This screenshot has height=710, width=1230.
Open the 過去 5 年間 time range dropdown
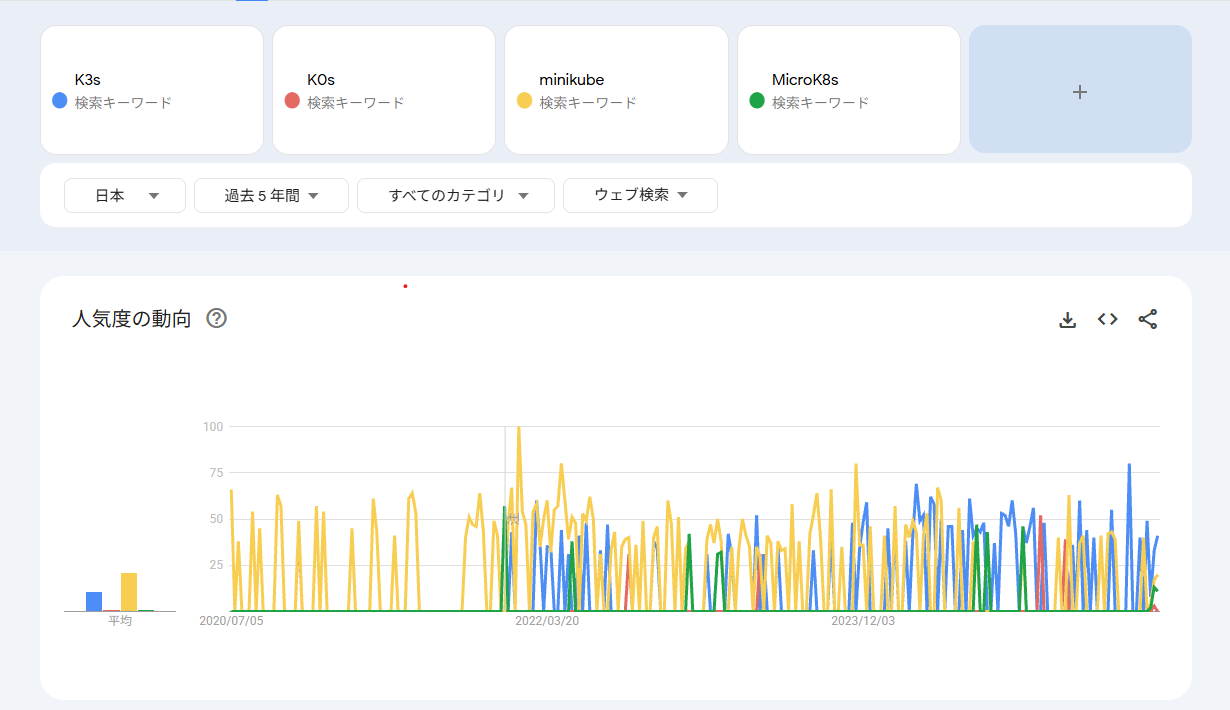271,196
